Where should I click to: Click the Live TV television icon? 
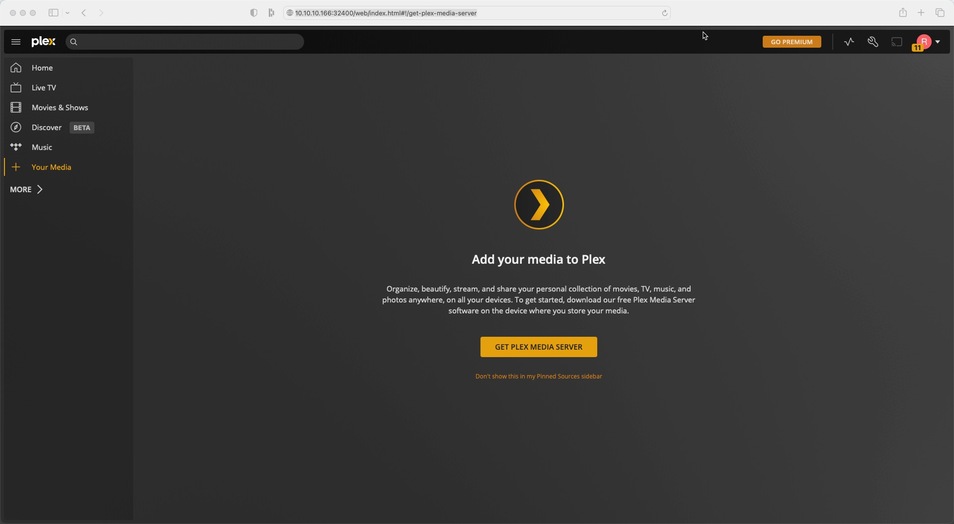tap(16, 88)
